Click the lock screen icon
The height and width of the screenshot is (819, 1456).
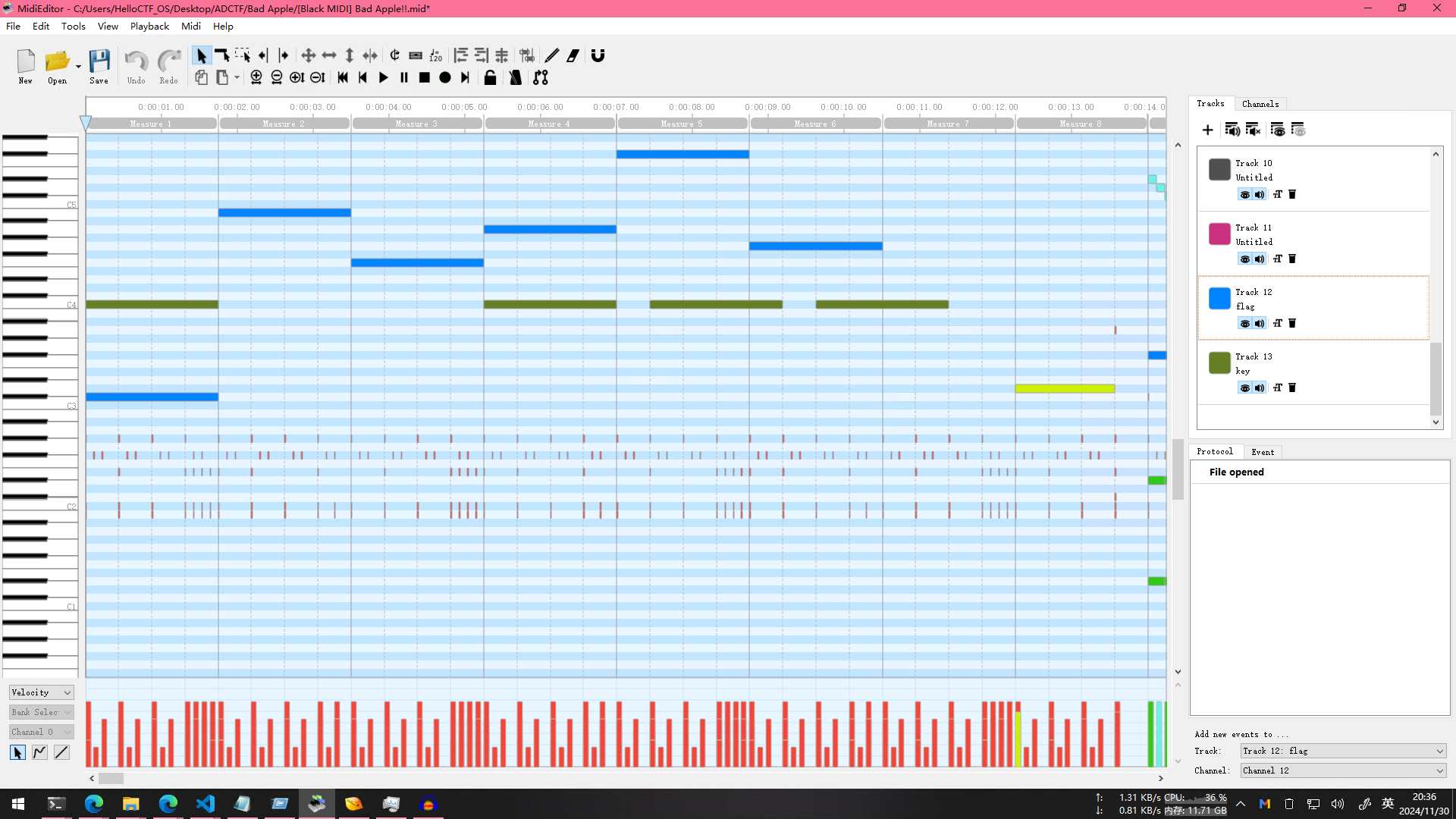490,77
